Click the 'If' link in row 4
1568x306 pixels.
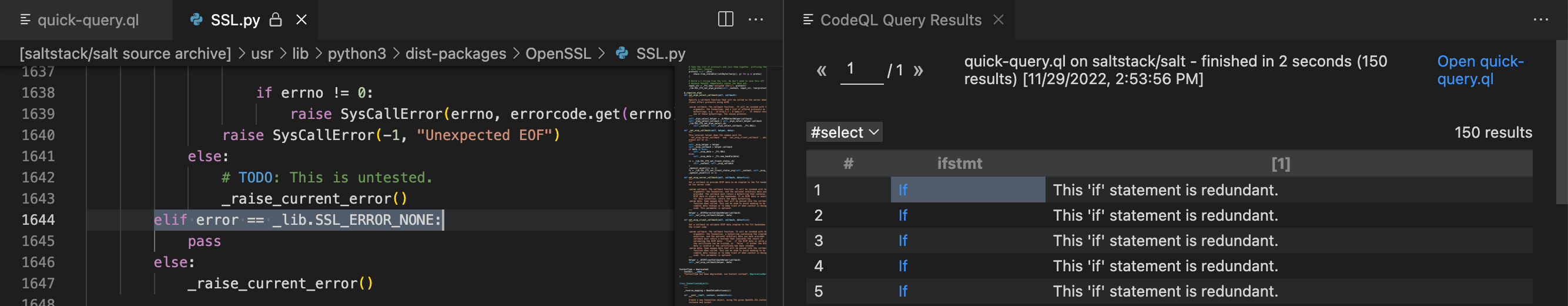[903, 266]
